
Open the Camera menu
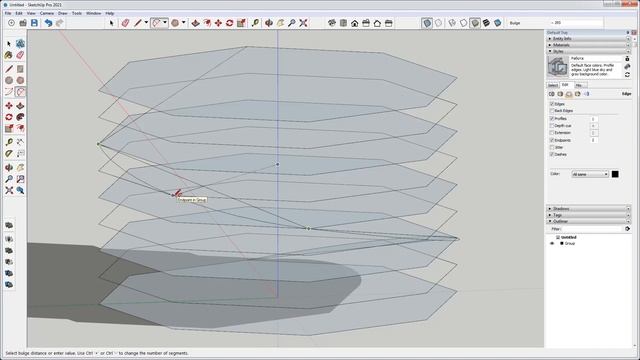coord(47,13)
